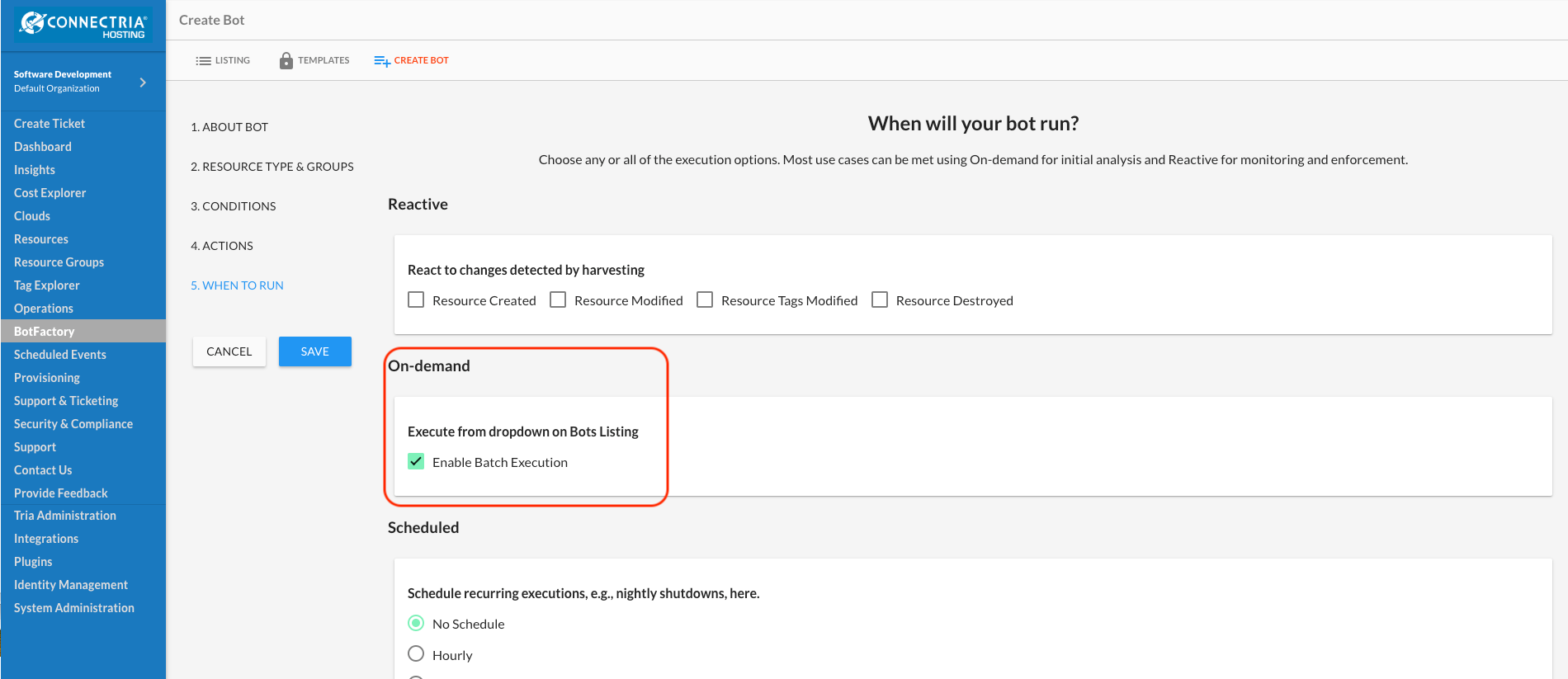Open Identity Management in sidebar
The height and width of the screenshot is (679, 1568).
(x=71, y=585)
